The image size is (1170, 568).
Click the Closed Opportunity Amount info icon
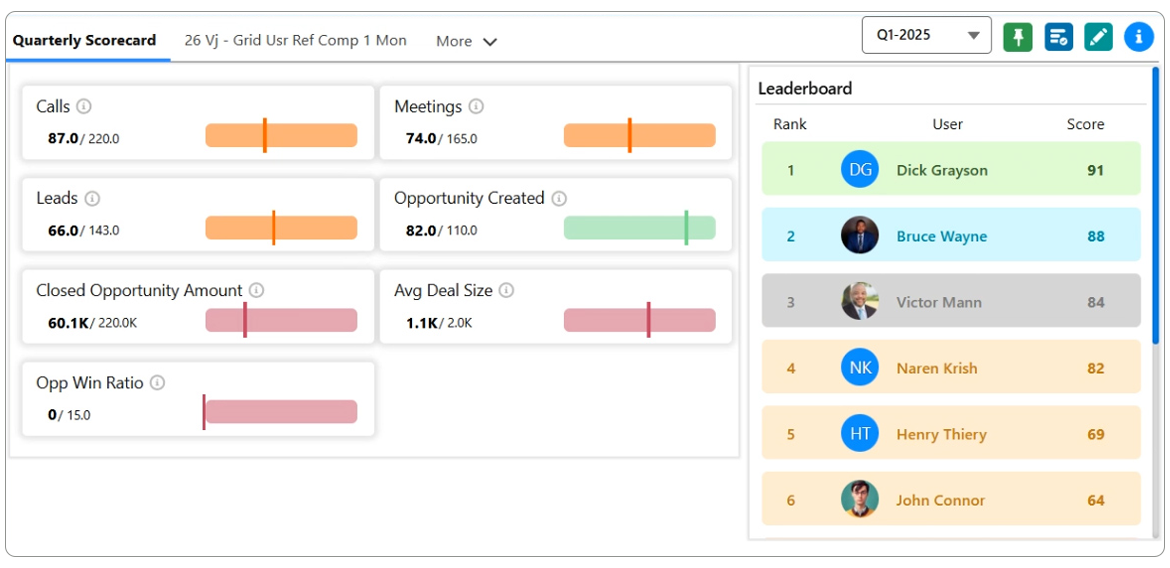coord(256,291)
